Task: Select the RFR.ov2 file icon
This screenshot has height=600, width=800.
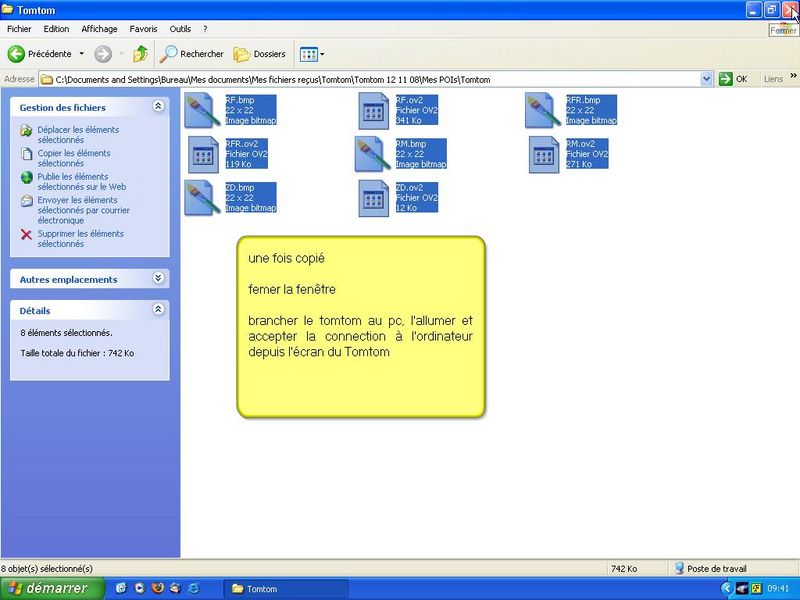Action: click(203, 154)
